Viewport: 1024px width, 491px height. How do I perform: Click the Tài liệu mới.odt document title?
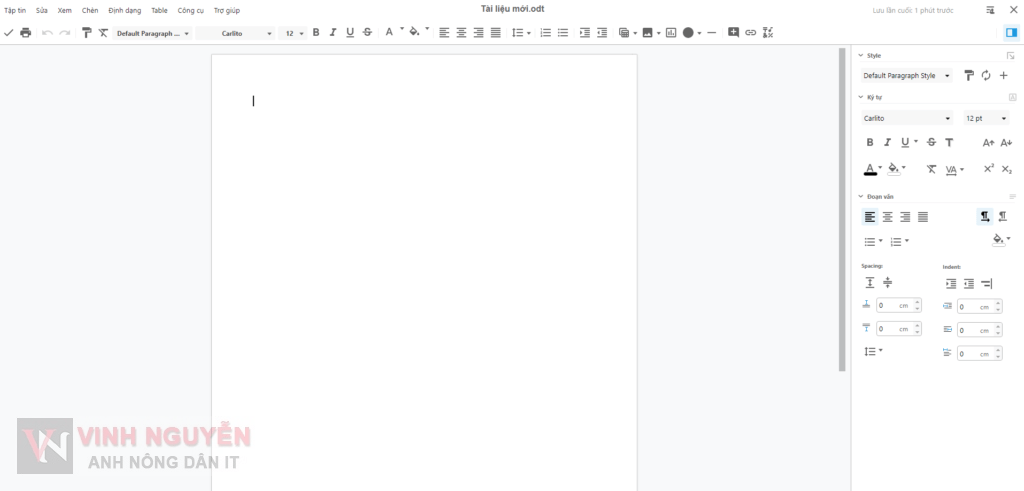(x=512, y=9)
